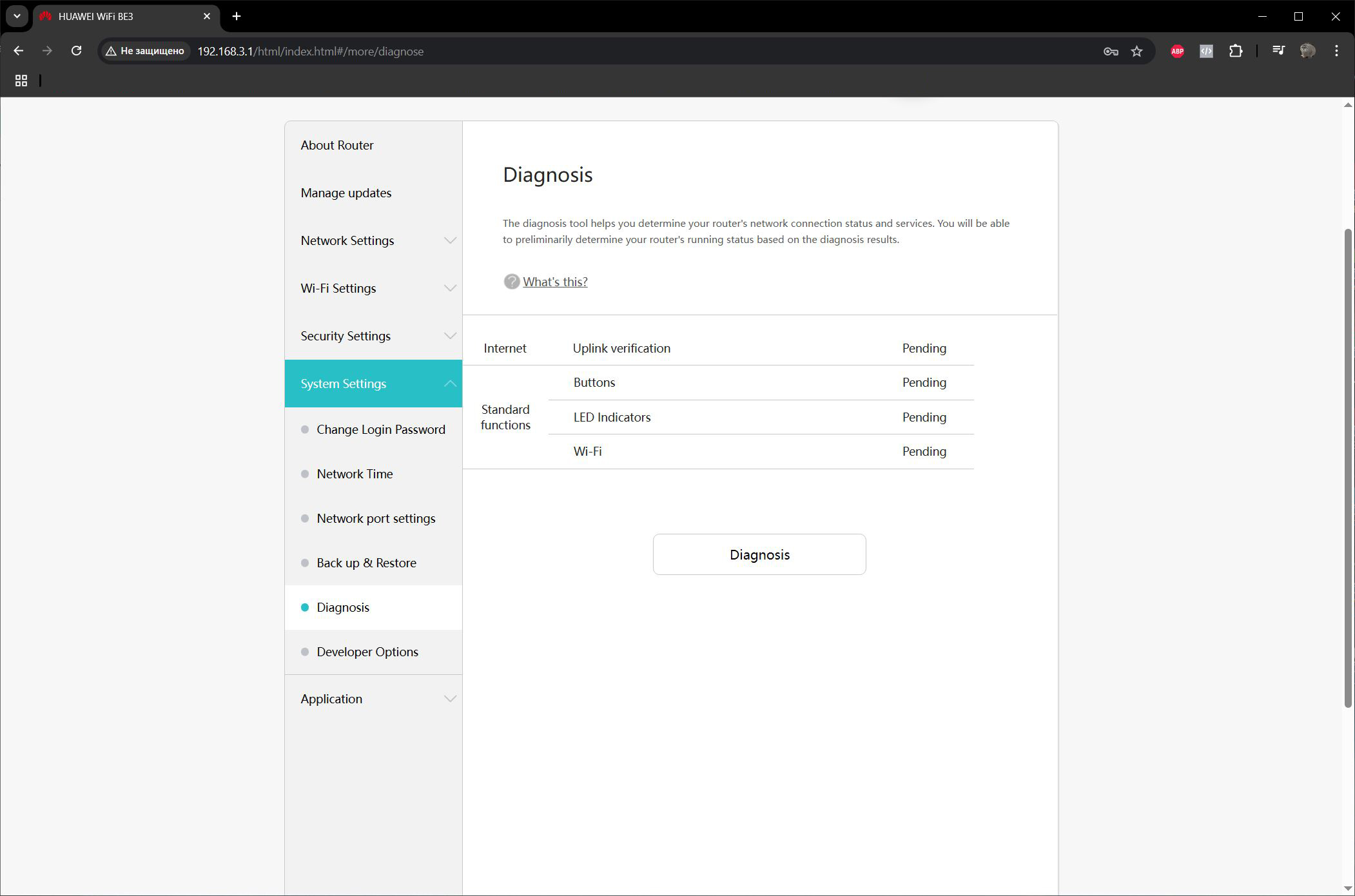Open the Chrome three-dot menu
The height and width of the screenshot is (896, 1355).
coord(1336,51)
